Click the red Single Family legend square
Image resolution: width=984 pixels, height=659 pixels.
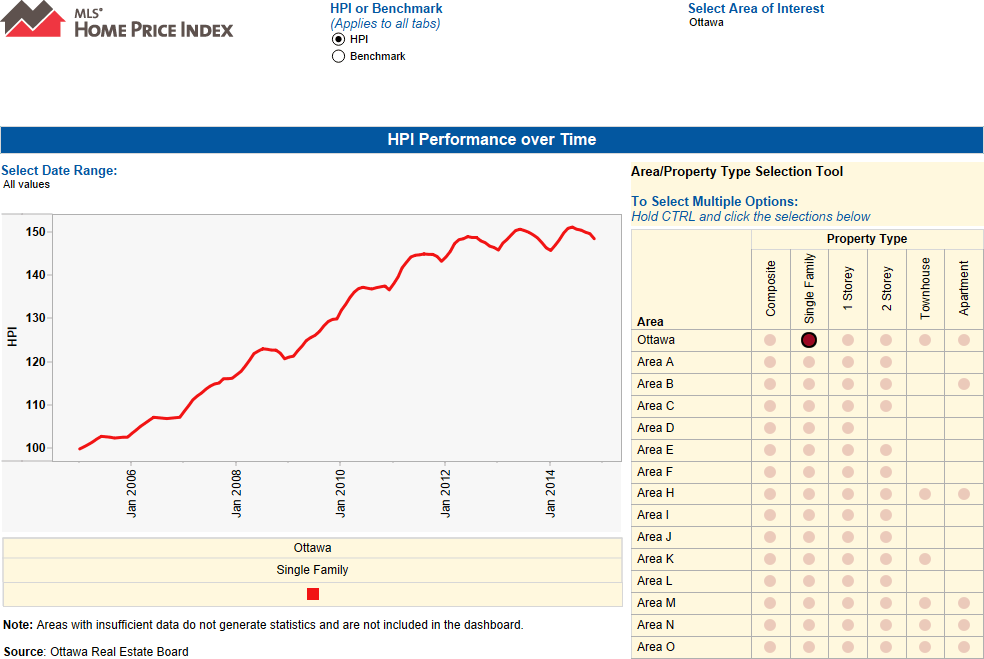click(313, 593)
